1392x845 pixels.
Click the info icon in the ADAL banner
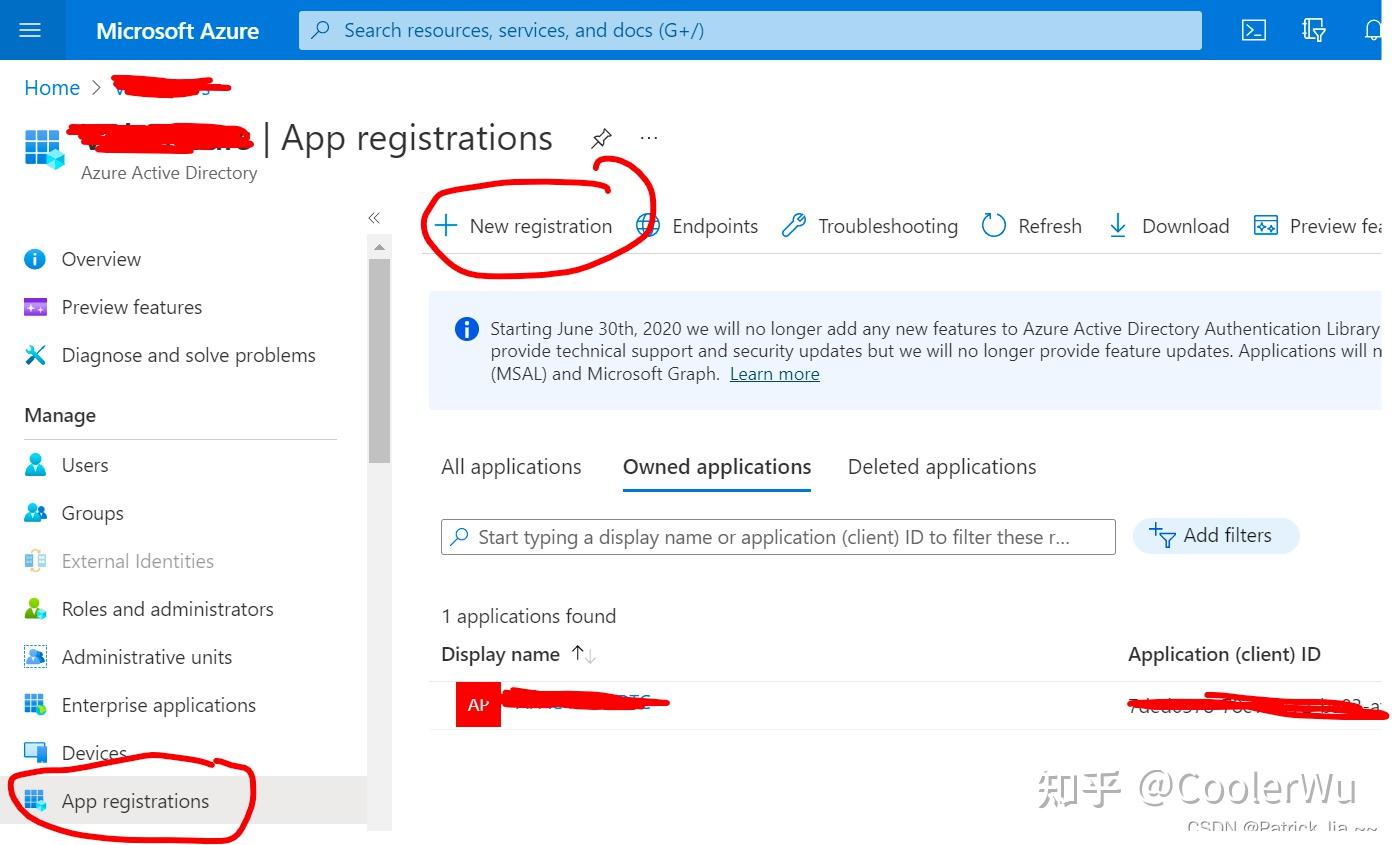[x=466, y=329]
